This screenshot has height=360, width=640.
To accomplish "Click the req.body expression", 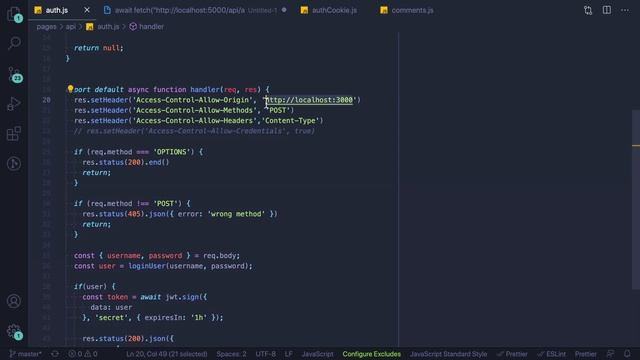I will [x=219, y=256].
